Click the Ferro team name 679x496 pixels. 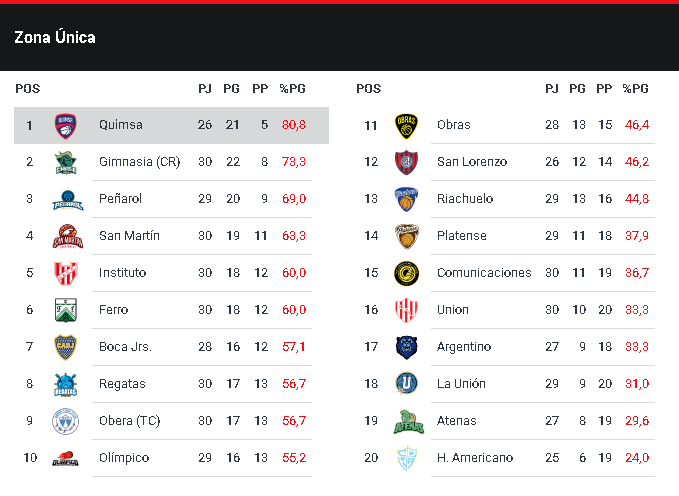[x=113, y=310]
